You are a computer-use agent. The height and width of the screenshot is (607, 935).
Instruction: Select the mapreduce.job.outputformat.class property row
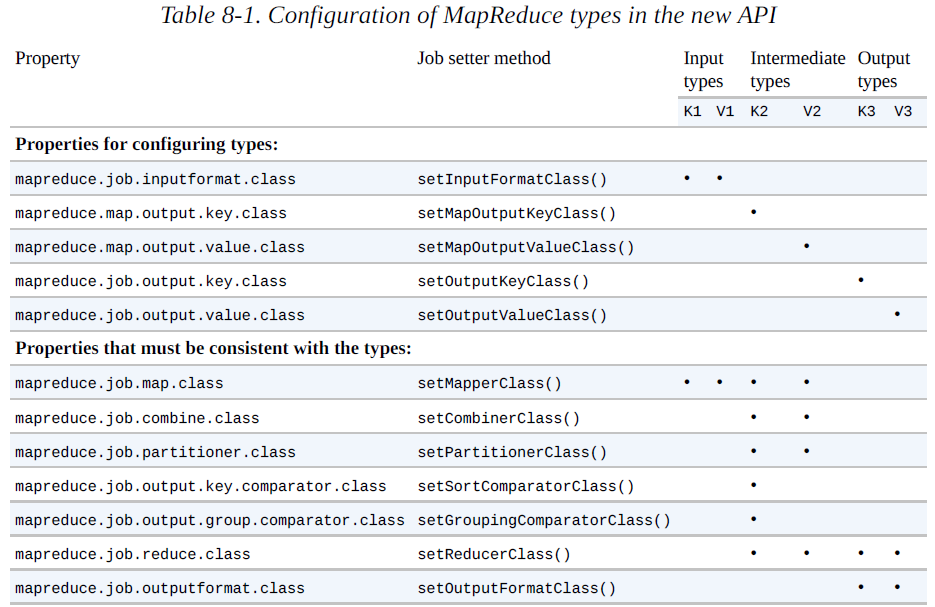point(158,588)
